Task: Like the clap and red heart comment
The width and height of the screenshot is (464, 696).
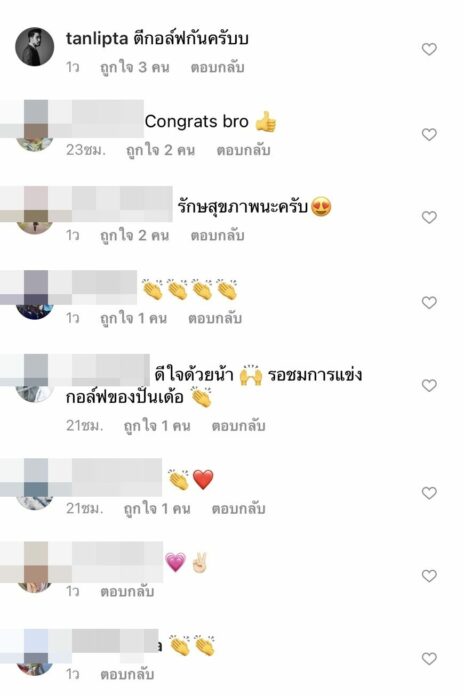Action: [429, 493]
